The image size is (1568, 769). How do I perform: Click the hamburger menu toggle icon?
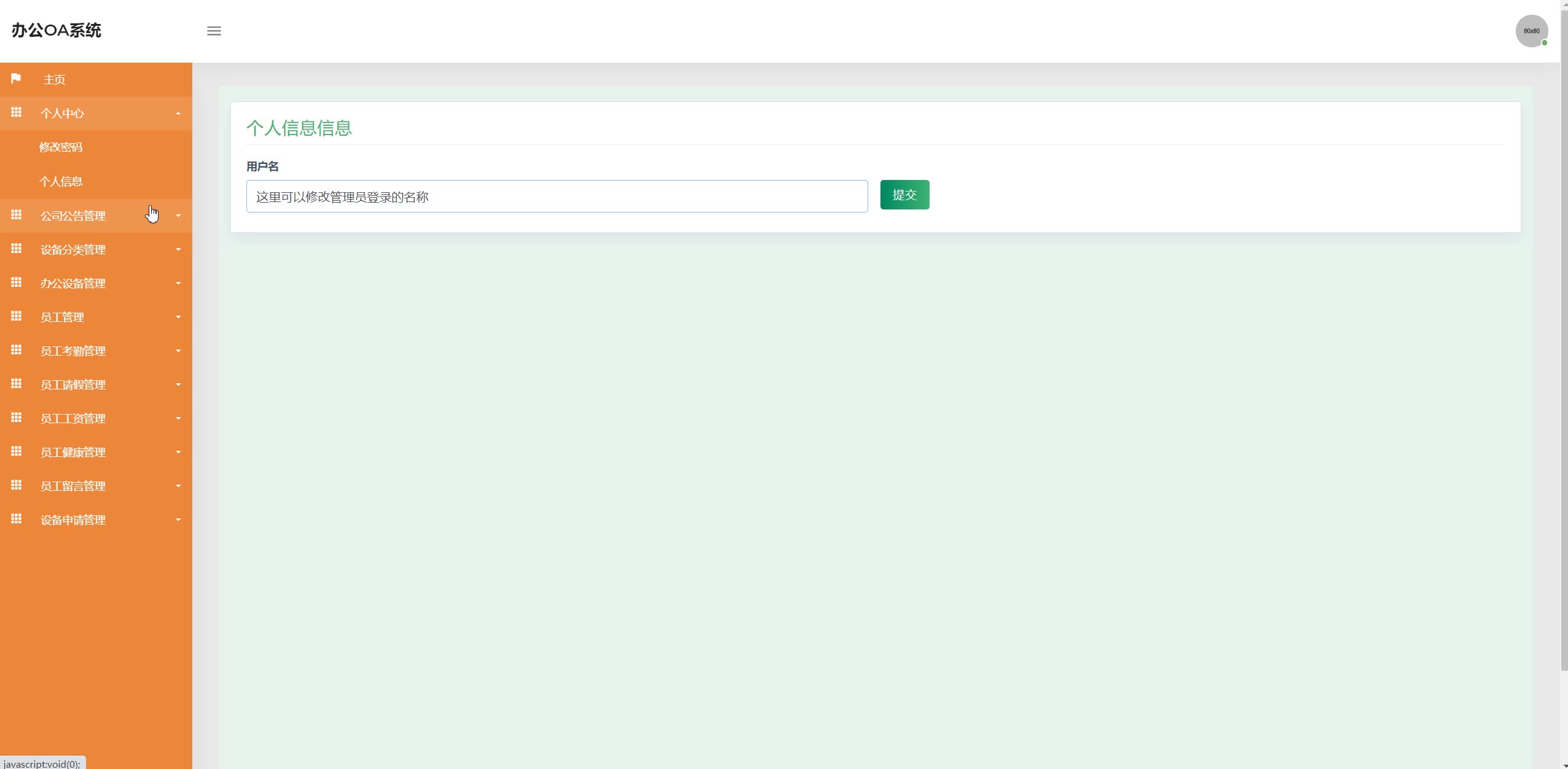[x=214, y=31]
